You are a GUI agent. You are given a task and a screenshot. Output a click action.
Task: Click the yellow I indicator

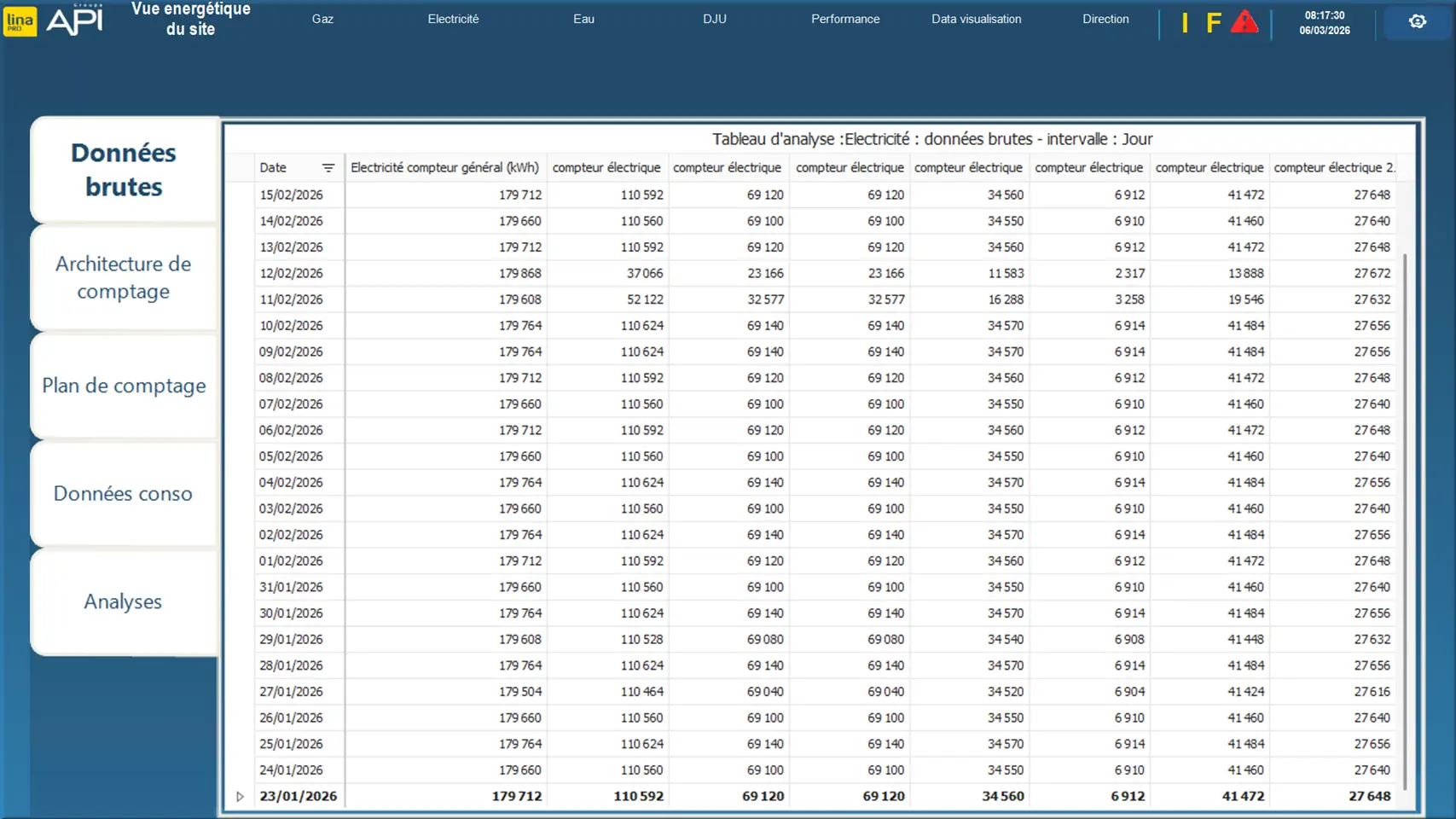[1184, 22]
